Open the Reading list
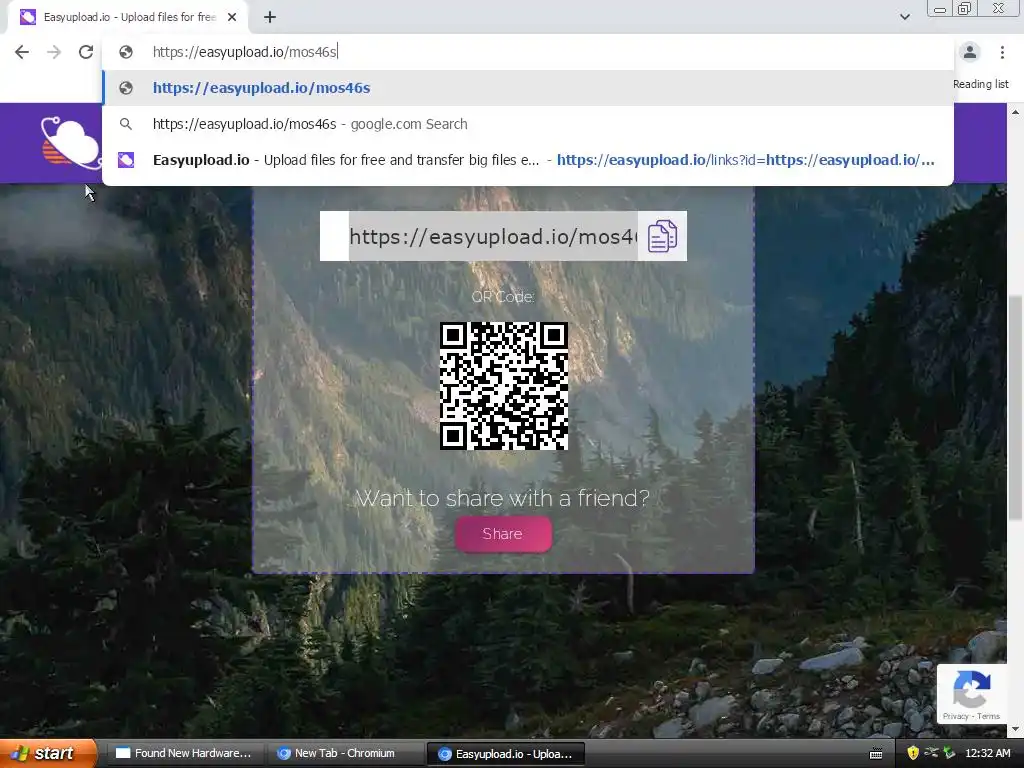The width and height of the screenshot is (1024, 768). coord(980,84)
